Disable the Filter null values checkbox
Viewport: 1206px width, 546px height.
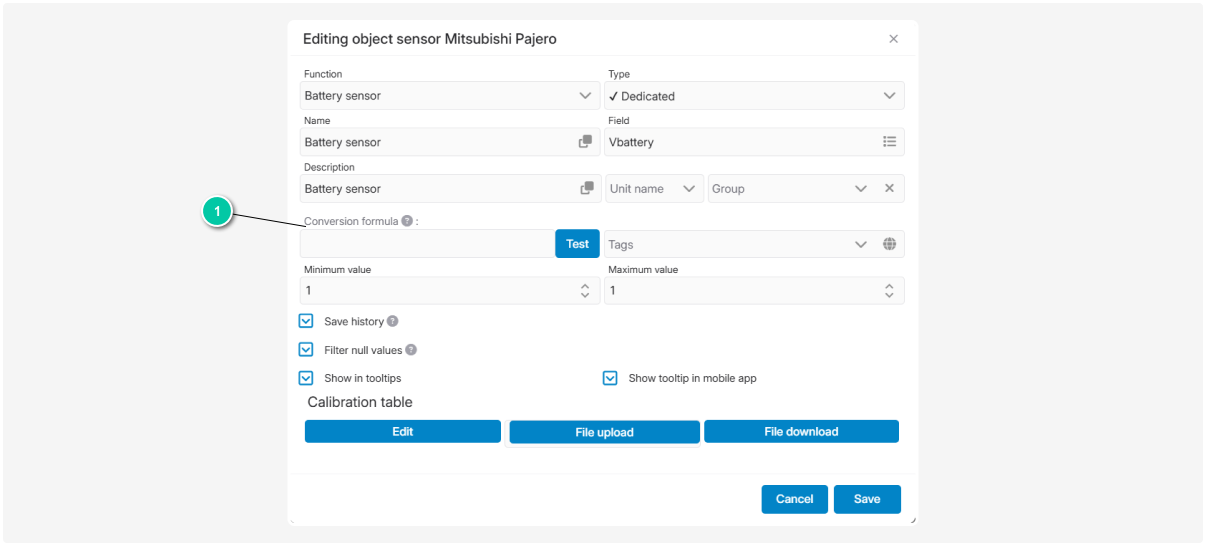pyautogui.click(x=307, y=350)
